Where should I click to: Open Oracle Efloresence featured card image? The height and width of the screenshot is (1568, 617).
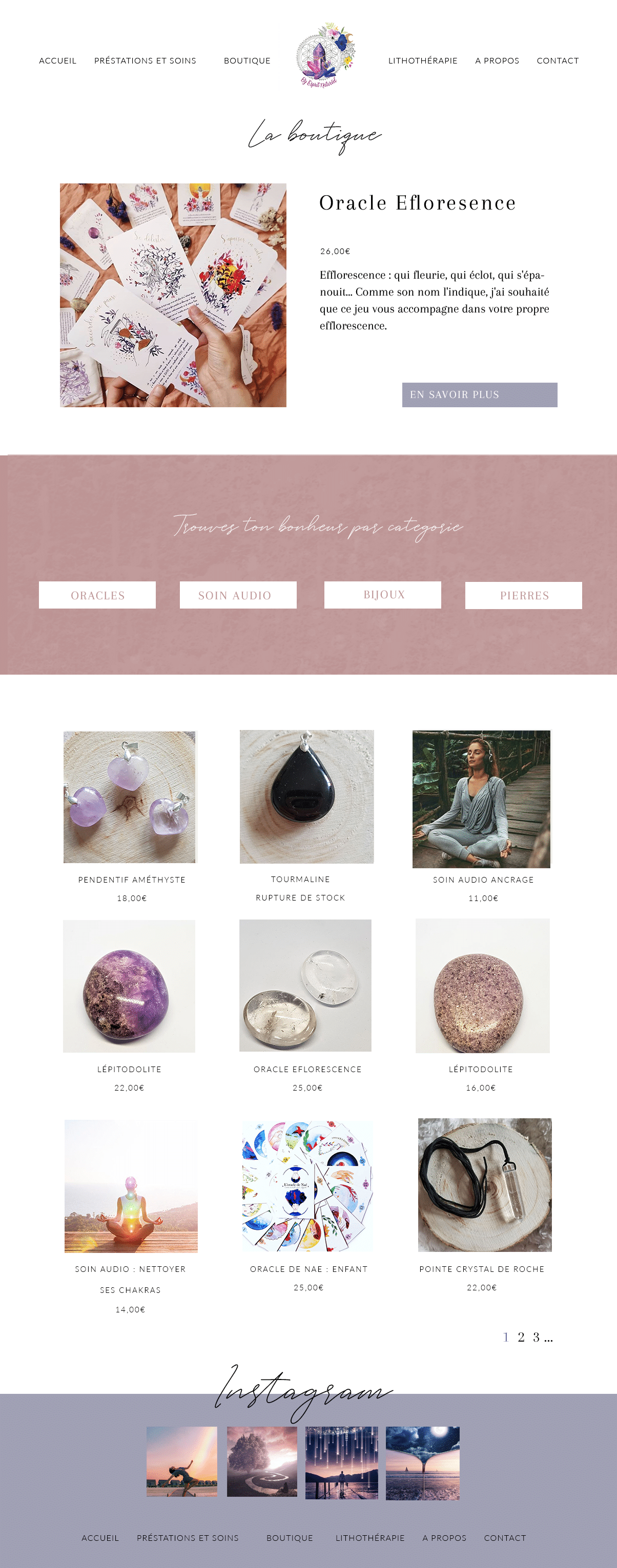pyautogui.click(x=173, y=295)
